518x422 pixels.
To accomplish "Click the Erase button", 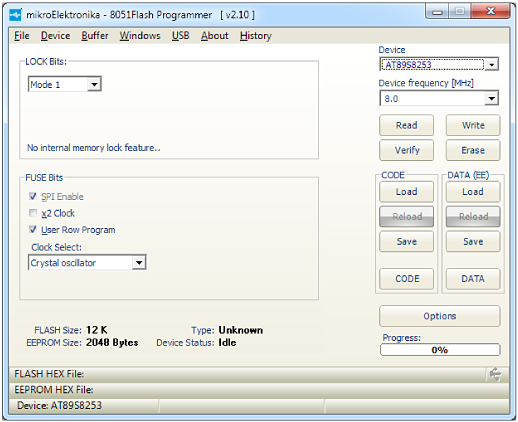I will click(x=473, y=150).
